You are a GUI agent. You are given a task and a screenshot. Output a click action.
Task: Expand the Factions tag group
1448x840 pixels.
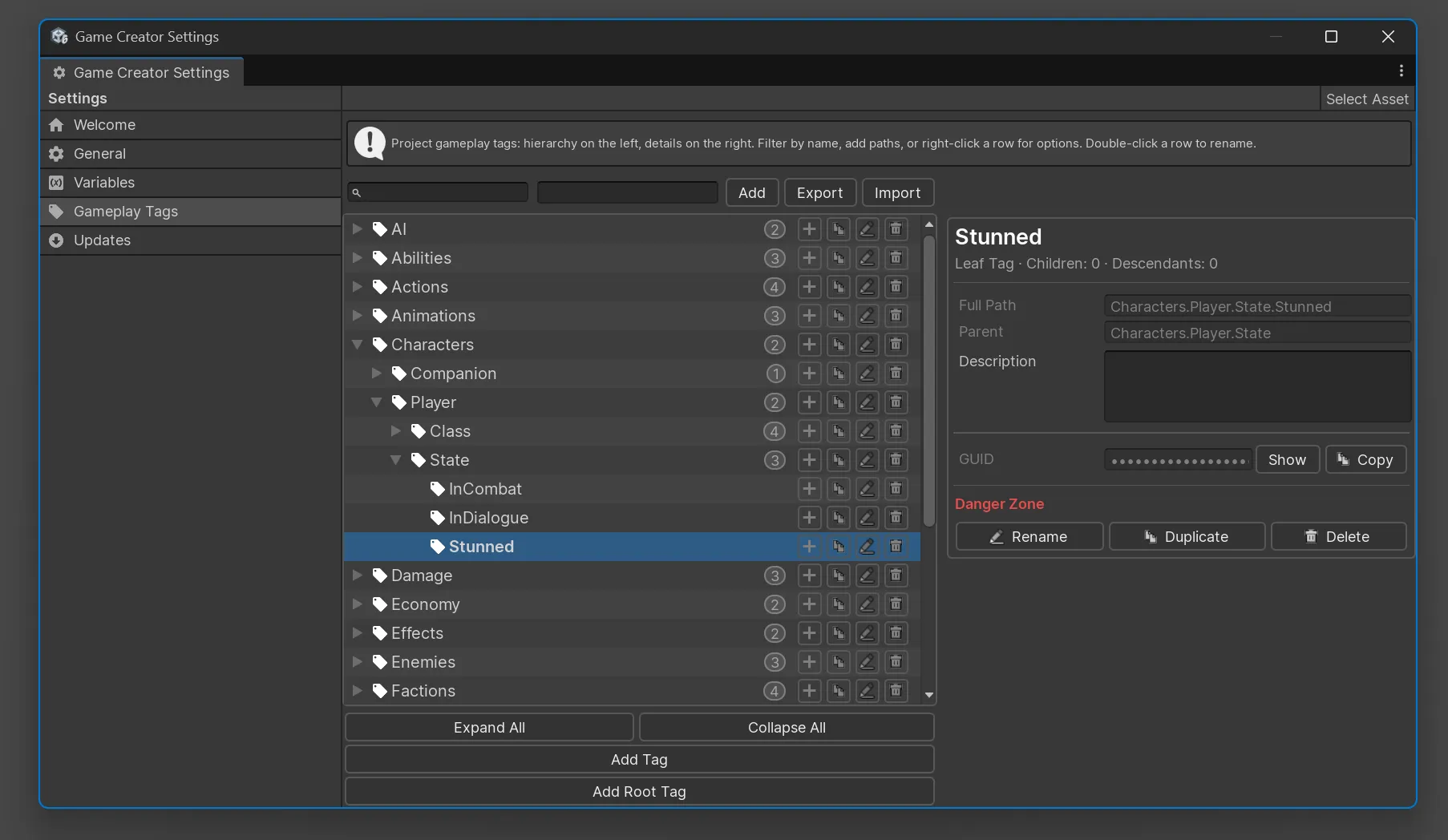(x=358, y=691)
